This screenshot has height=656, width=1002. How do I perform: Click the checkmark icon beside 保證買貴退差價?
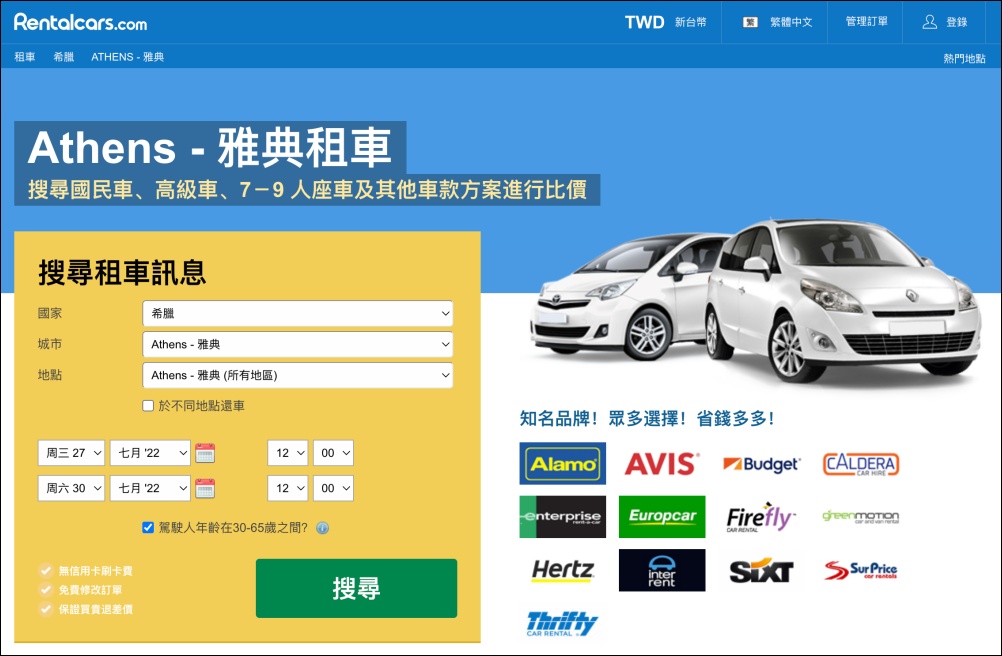pyautogui.click(x=45, y=609)
